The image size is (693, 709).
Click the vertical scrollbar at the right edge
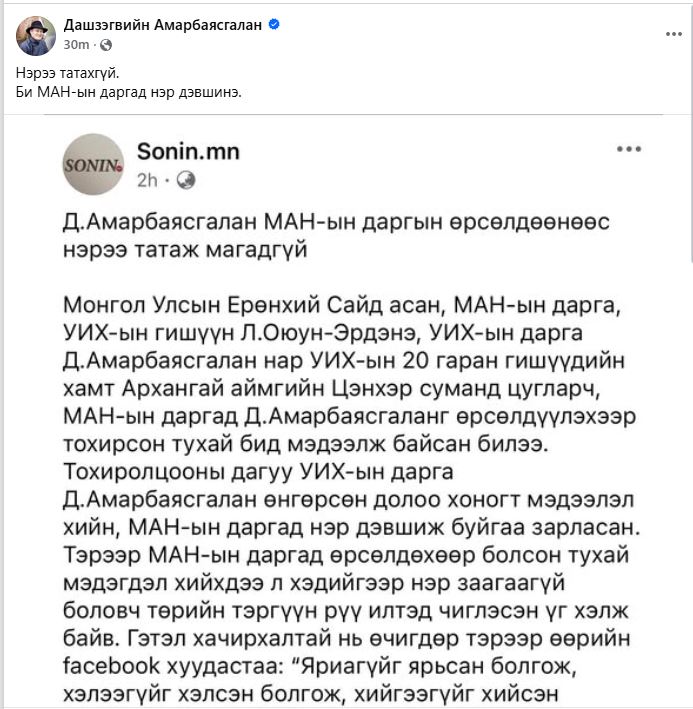(691, 136)
